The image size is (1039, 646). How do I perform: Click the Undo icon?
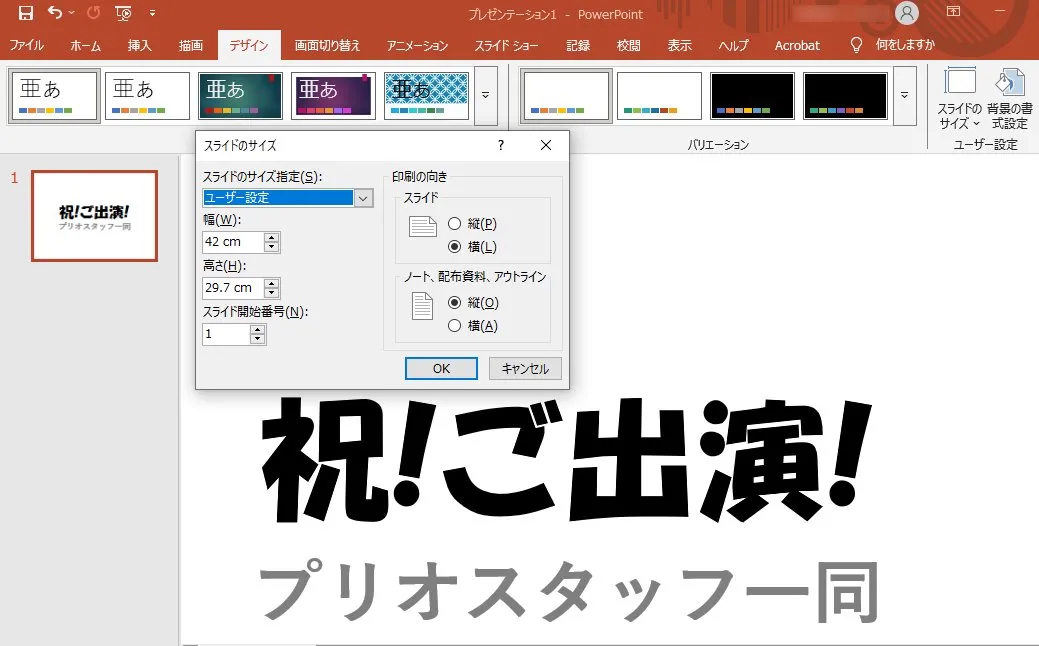(x=56, y=14)
